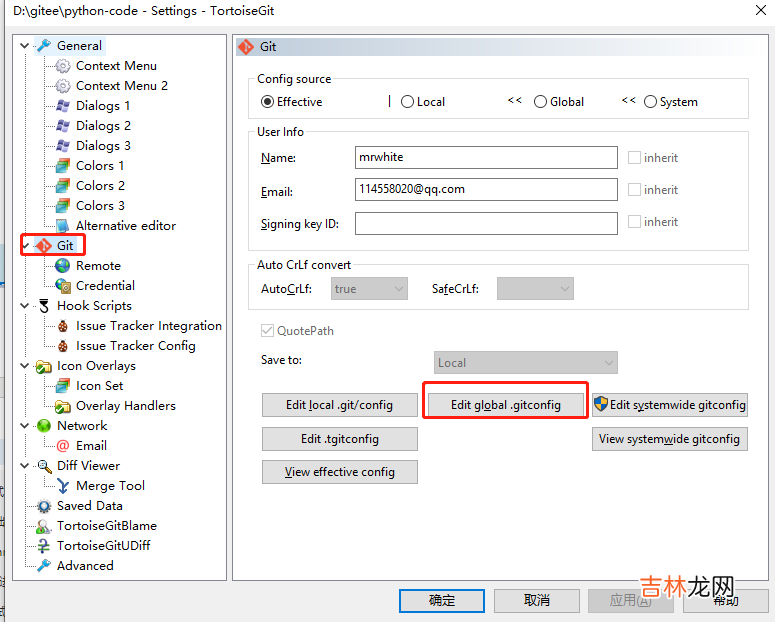Collapse the Hook Scripts tree node
The height and width of the screenshot is (622, 775).
25,306
